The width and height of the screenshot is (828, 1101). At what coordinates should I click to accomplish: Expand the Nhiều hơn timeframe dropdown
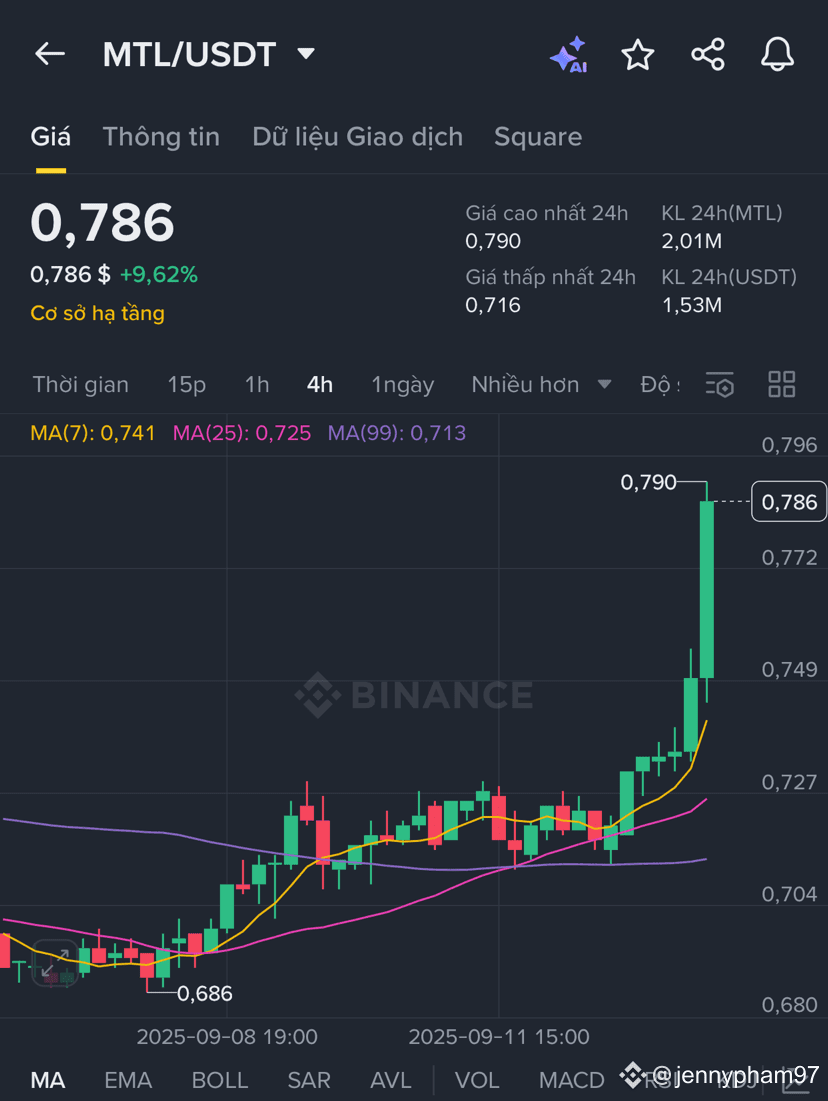coord(540,384)
